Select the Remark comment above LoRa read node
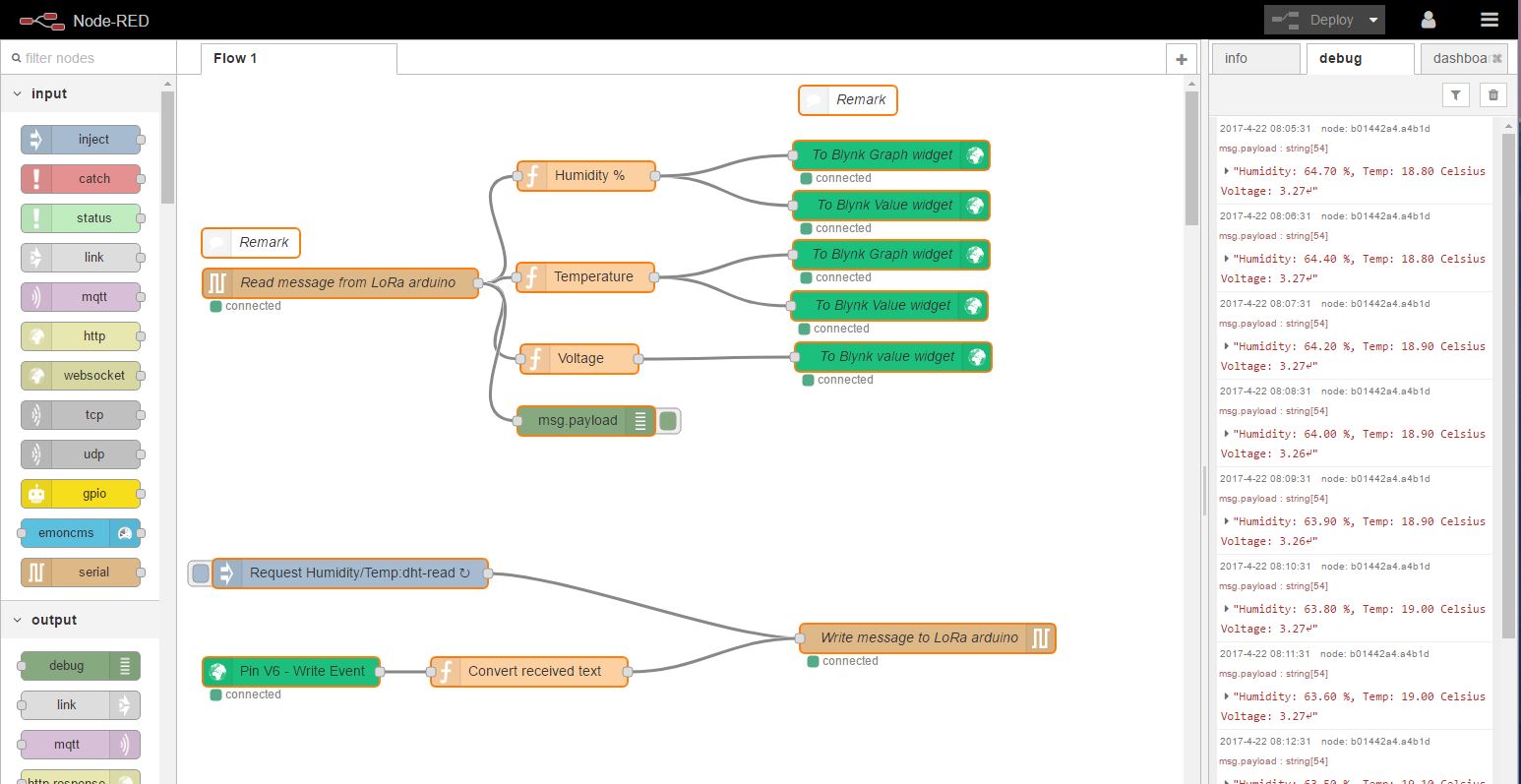This screenshot has width=1521, height=784. click(x=251, y=243)
